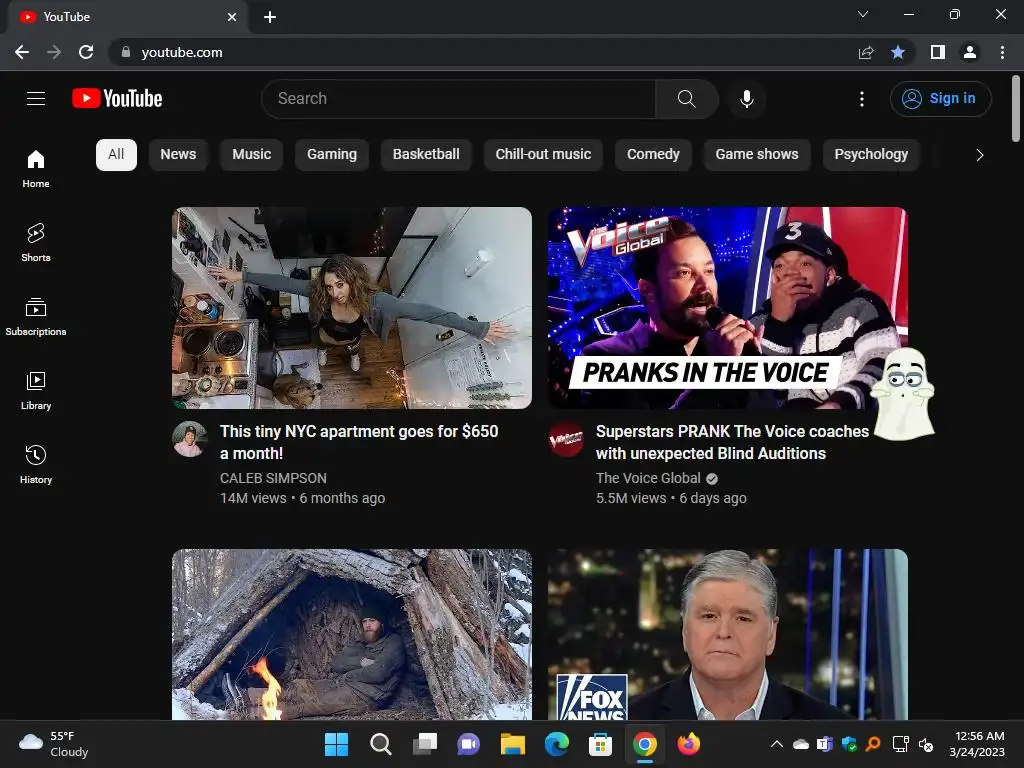Focus the YouTube search field
This screenshot has width=1024, height=768.
pos(458,99)
